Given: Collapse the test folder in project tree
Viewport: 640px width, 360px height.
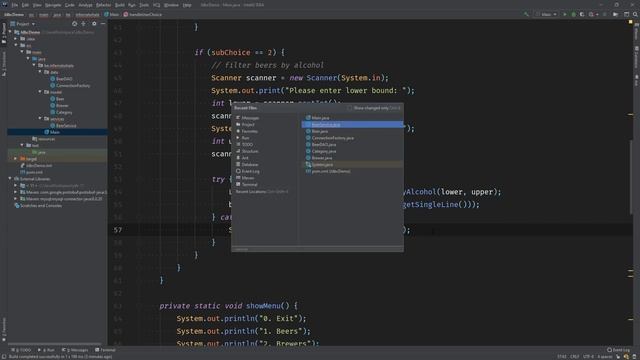Looking at the screenshot, I should click(22, 145).
